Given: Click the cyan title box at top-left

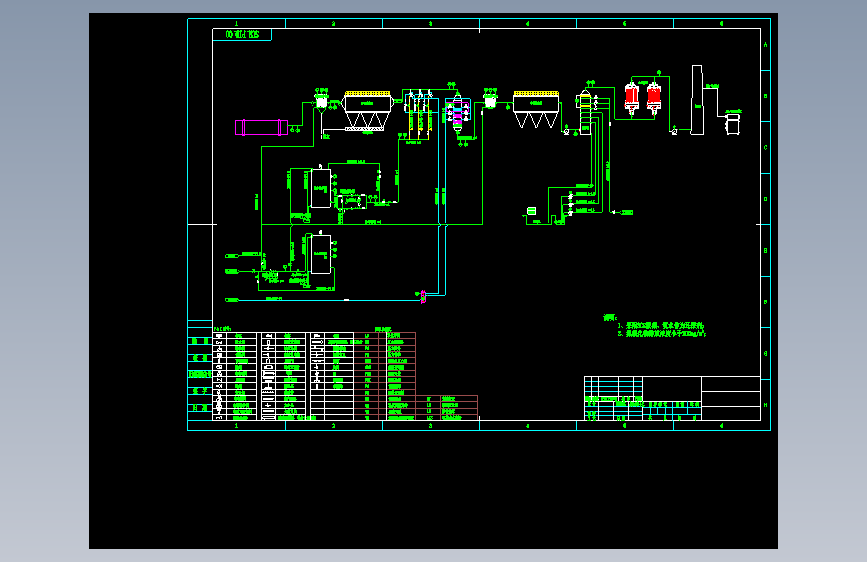Looking at the screenshot, I should coord(242,34).
